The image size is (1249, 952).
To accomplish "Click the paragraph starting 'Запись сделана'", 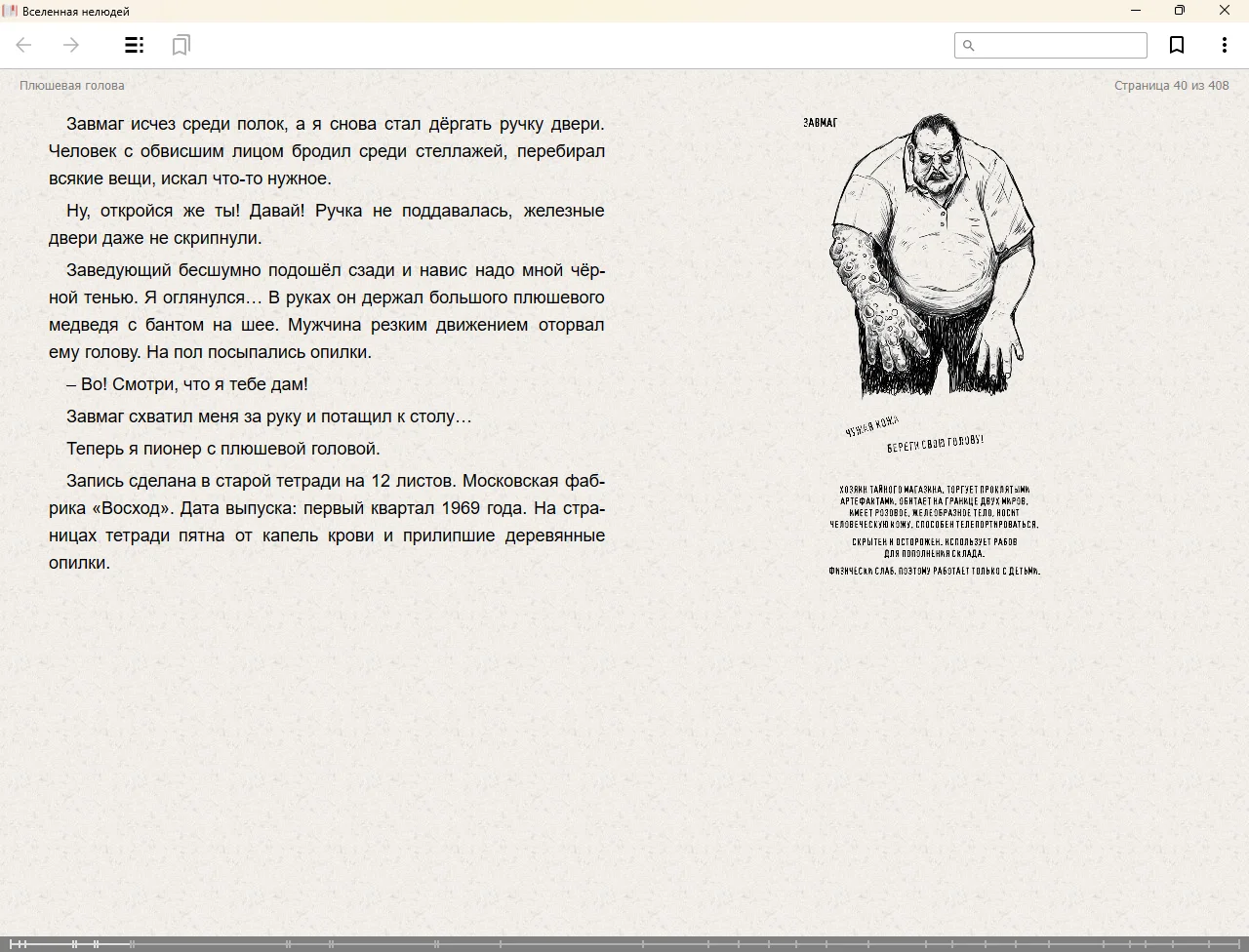I will coord(327,522).
